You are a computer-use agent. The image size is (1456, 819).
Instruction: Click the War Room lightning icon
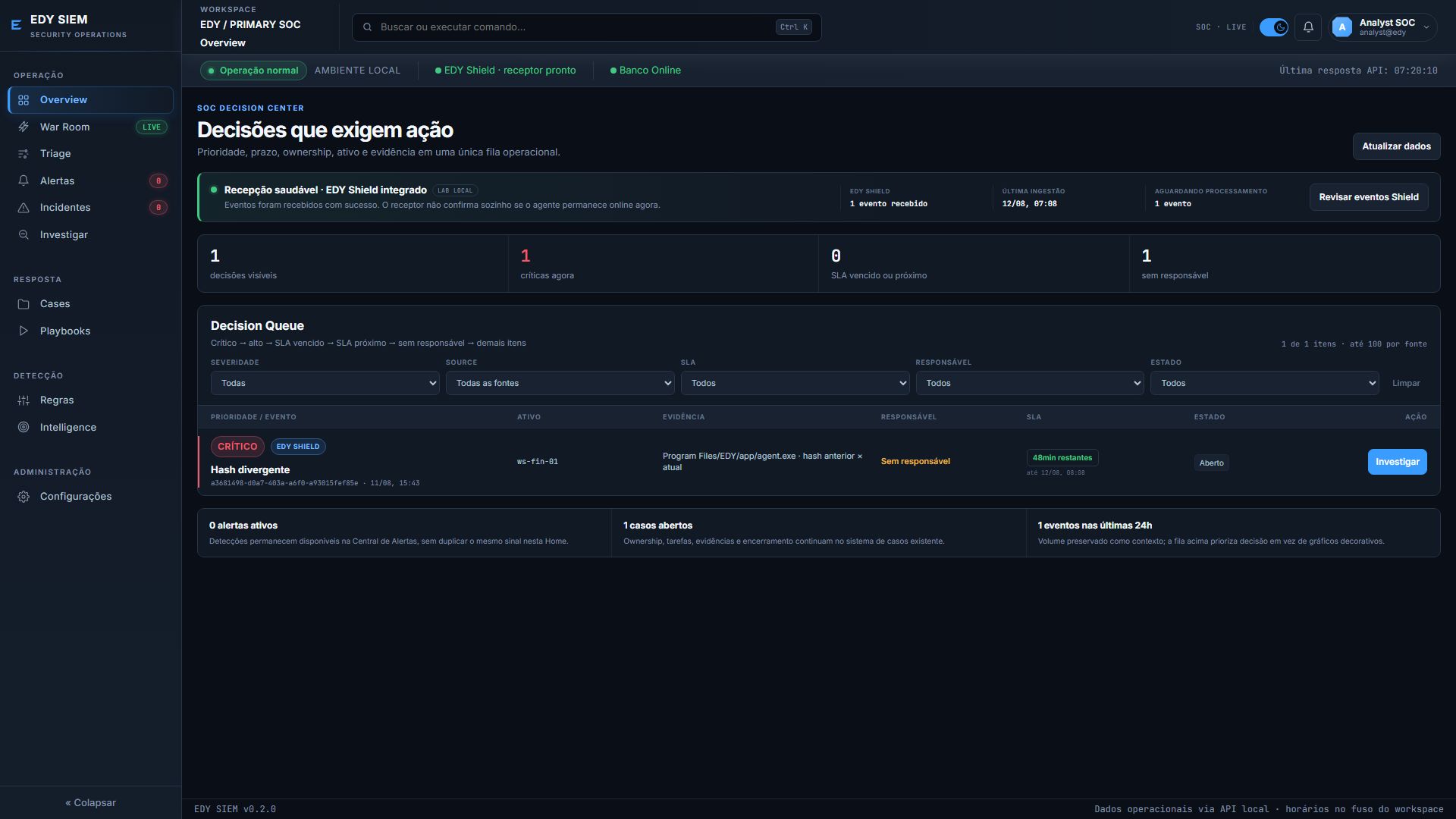(x=24, y=127)
